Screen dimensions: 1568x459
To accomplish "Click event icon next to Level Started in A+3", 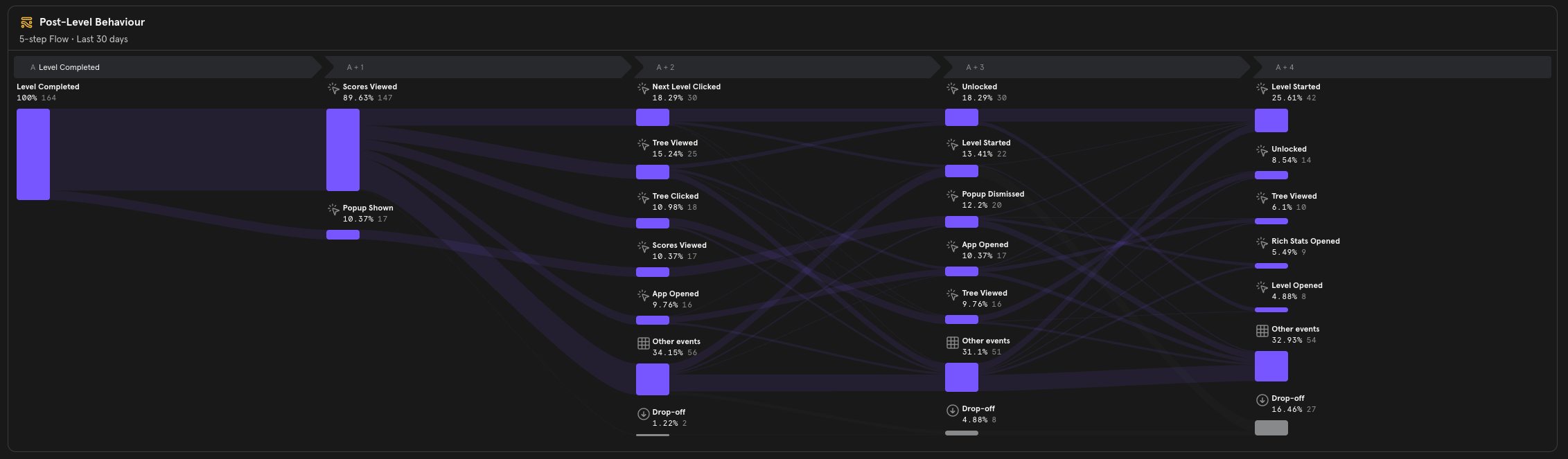I will coord(953,145).
